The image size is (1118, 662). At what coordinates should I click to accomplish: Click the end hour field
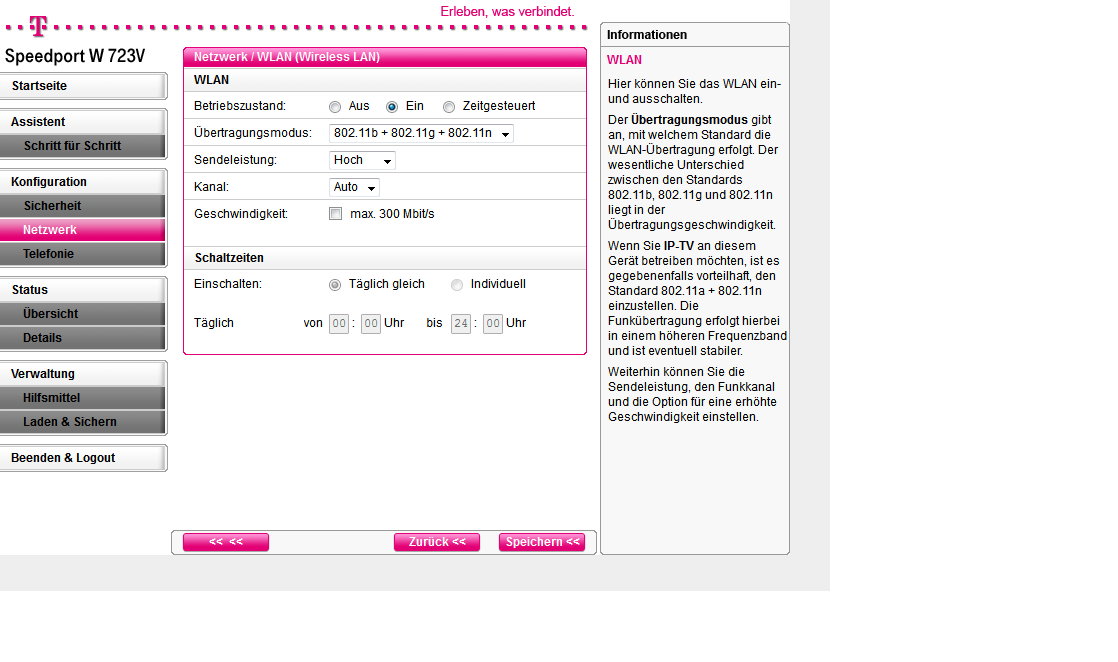461,323
